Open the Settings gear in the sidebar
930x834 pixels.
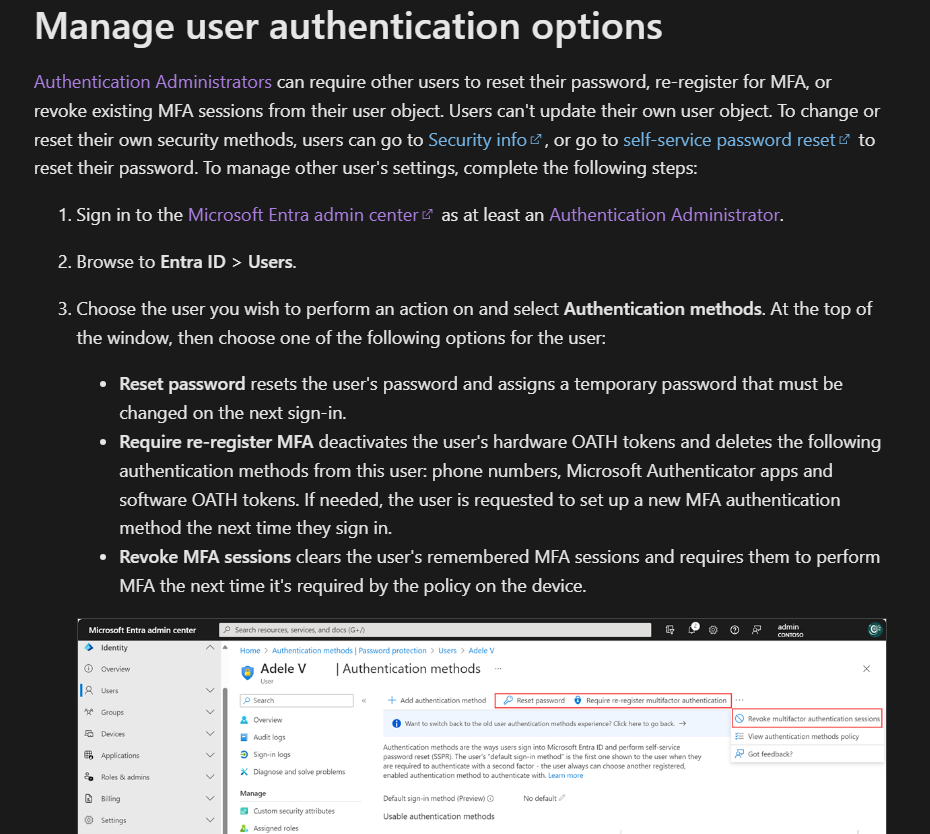[88, 820]
